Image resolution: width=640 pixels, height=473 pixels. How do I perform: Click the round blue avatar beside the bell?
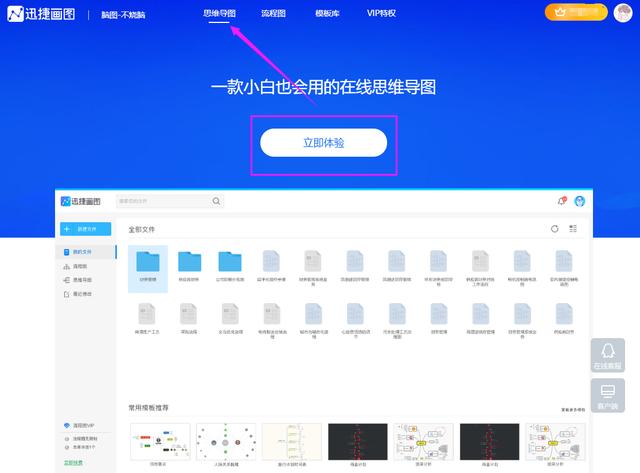tap(580, 201)
